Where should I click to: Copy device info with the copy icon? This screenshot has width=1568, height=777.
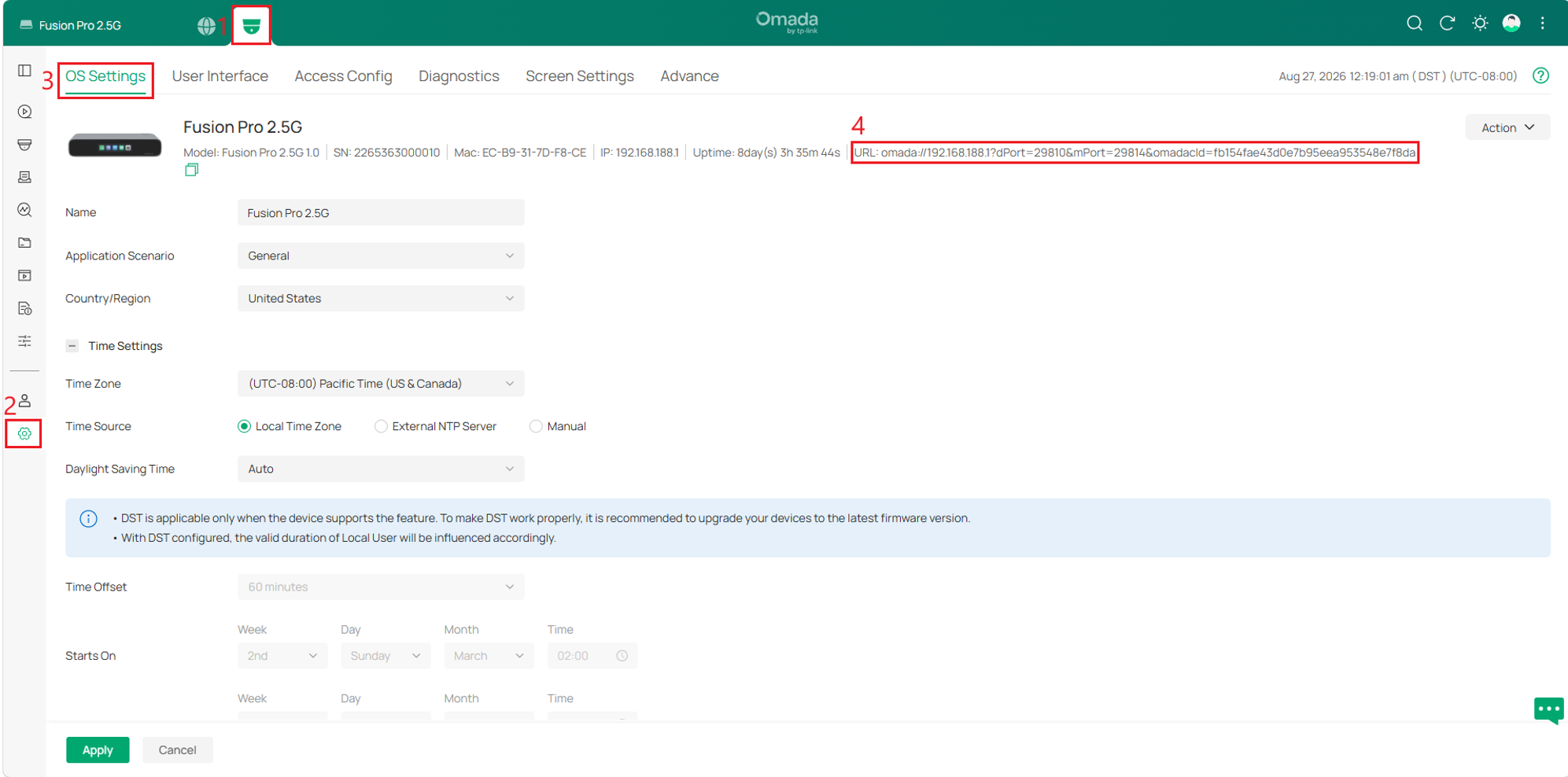pyautogui.click(x=191, y=170)
